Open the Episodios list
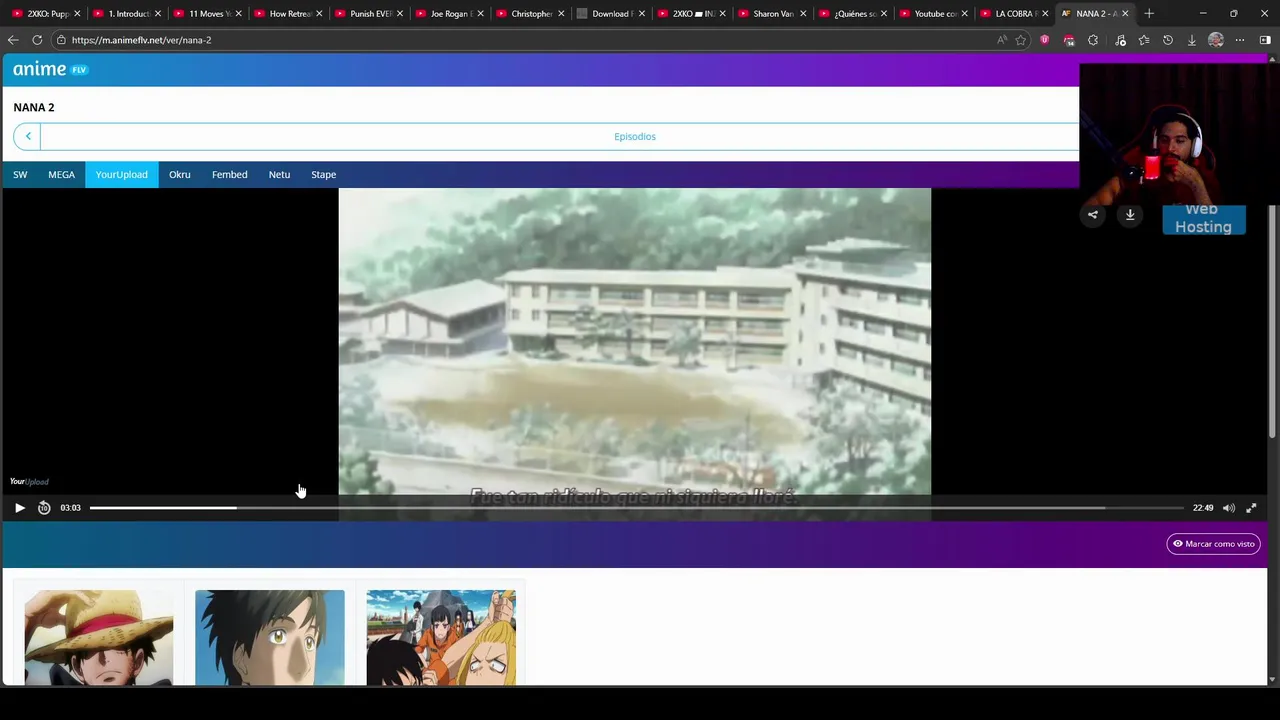The width and height of the screenshot is (1280, 720). click(635, 136)
